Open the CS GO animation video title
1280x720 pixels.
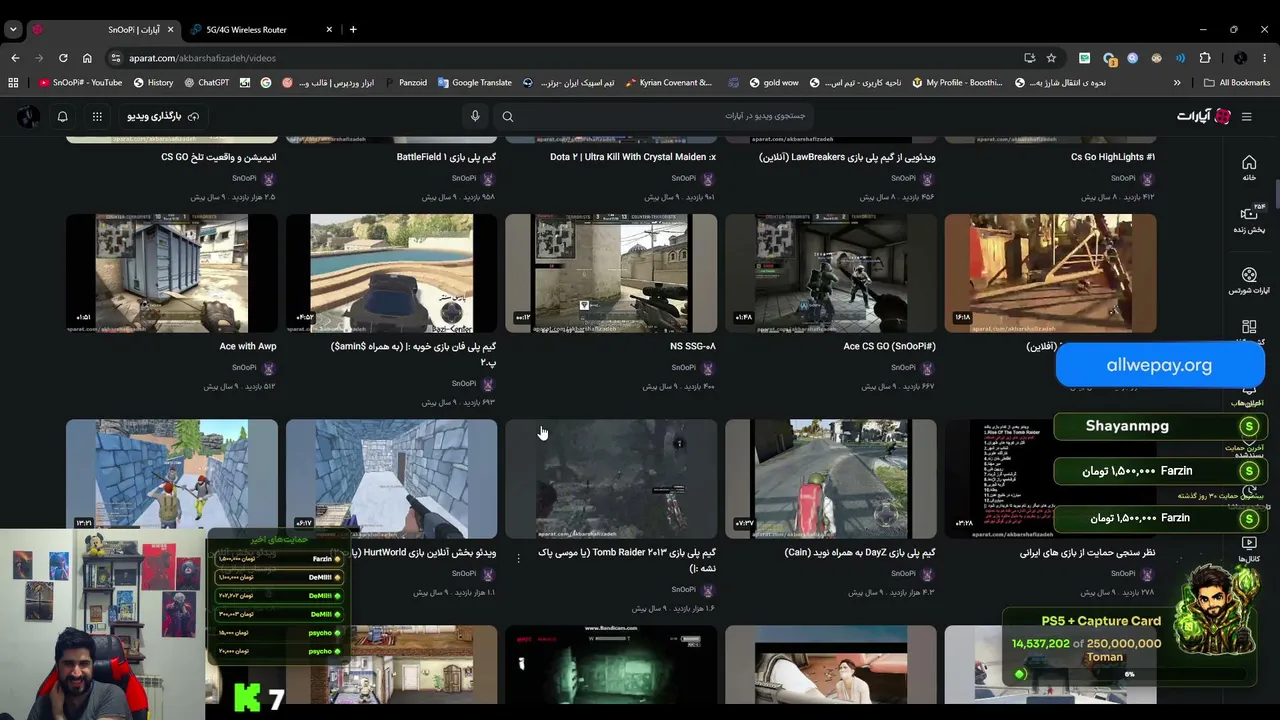tap(219, 157)
